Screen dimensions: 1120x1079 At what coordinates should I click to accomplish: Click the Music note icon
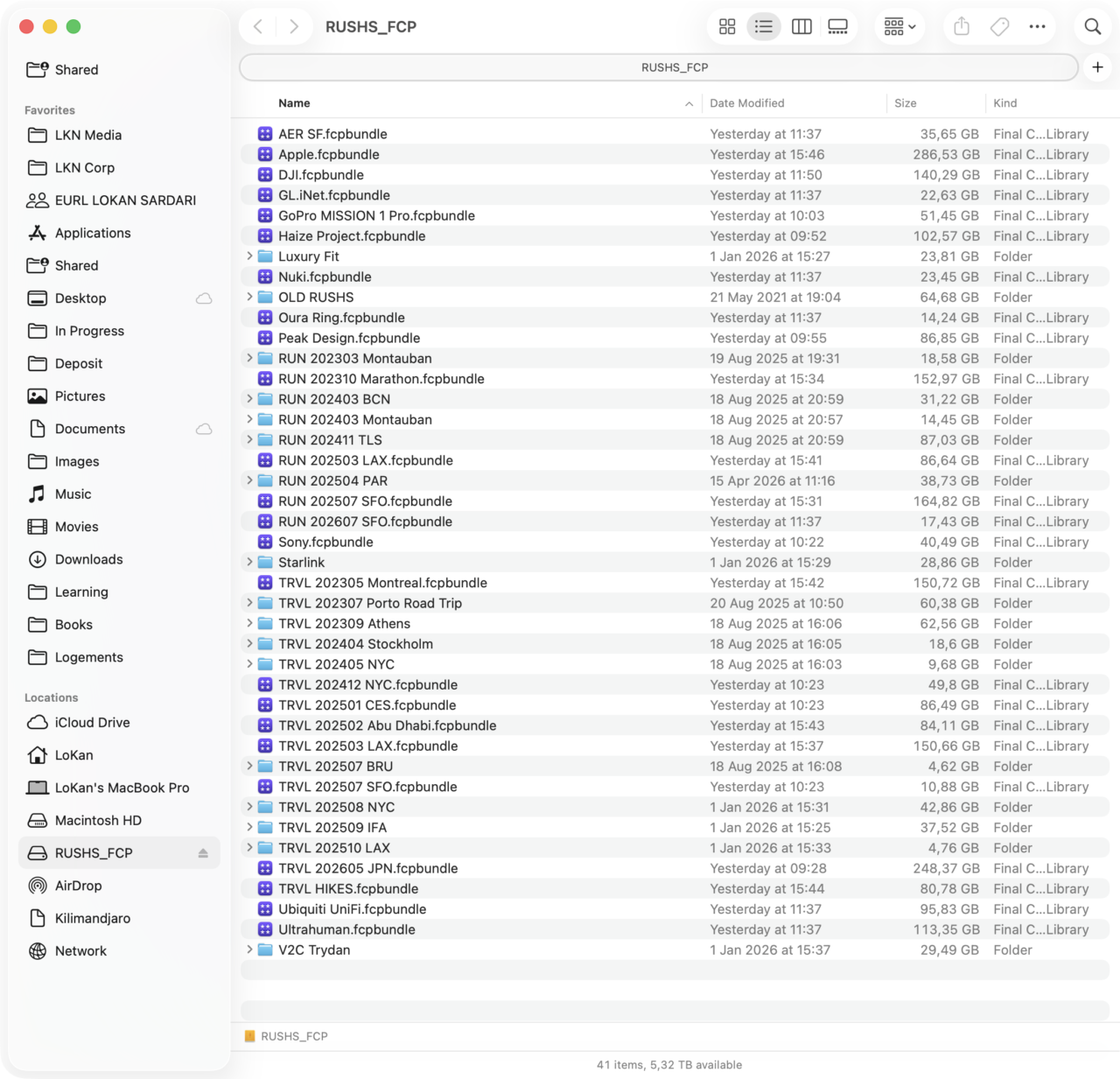pyautogui.click(x=38, y=494)
